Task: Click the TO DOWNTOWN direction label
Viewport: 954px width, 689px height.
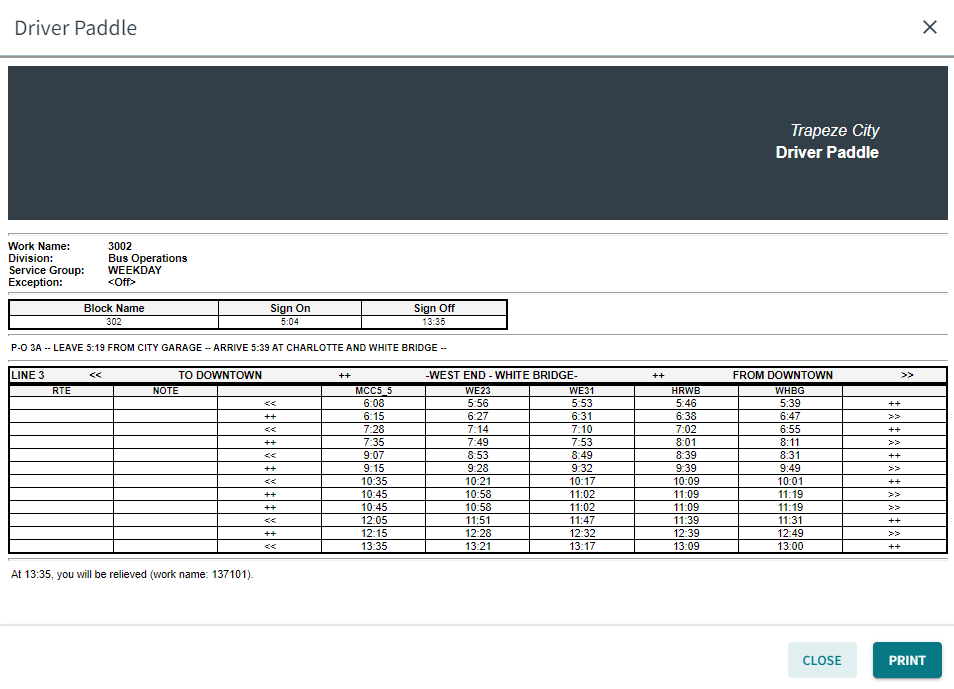Action: pos(220,375)
